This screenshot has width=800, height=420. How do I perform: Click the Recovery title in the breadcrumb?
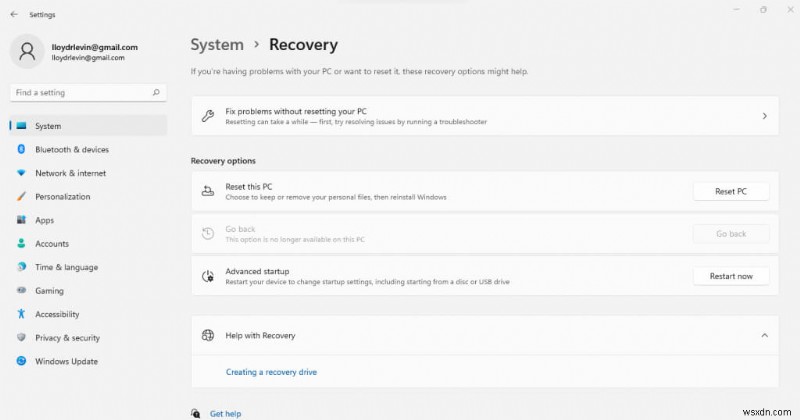[303, 44]
